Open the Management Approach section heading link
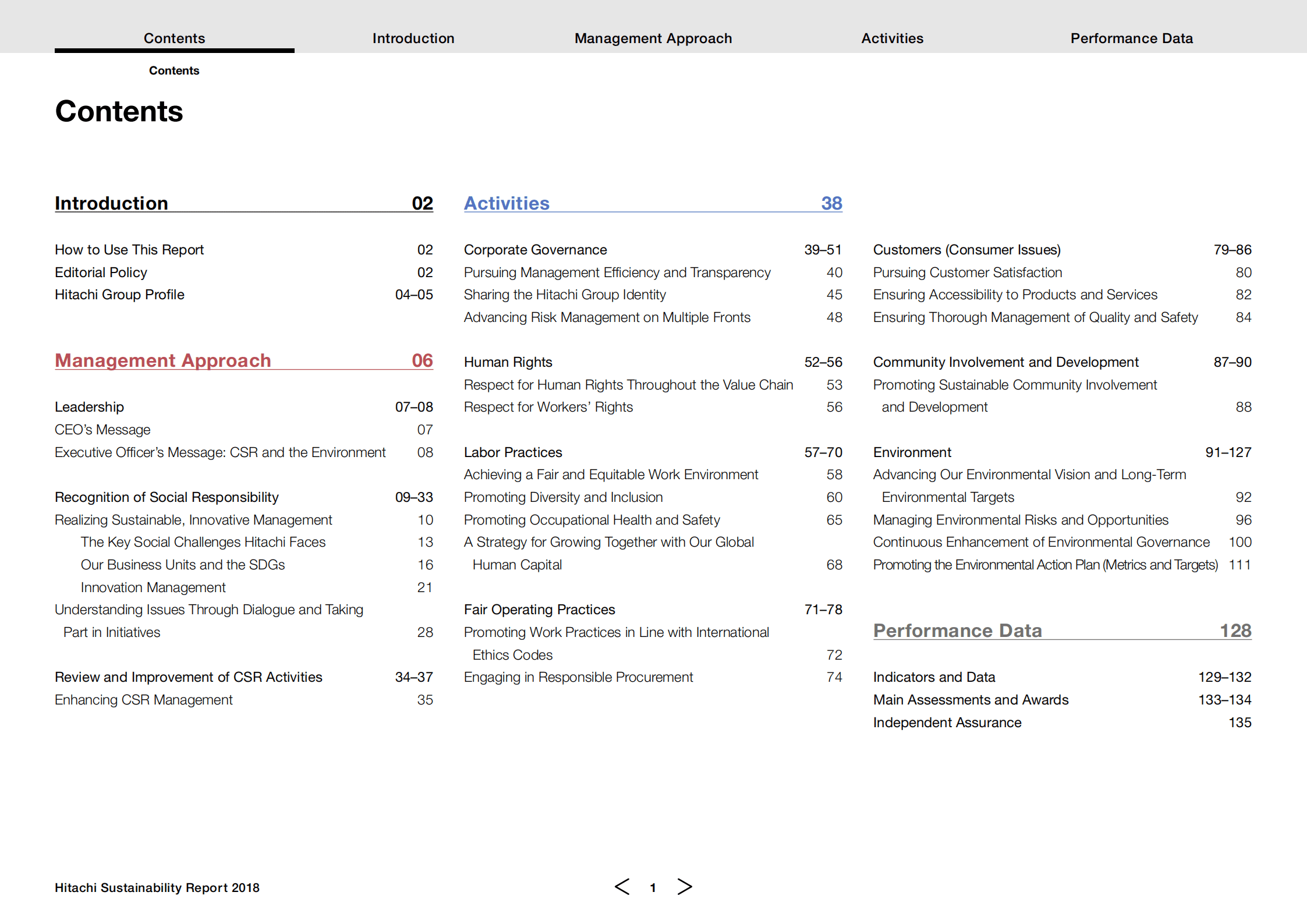The width and height of the screenshot is (1307, 924). coord(163,360)
